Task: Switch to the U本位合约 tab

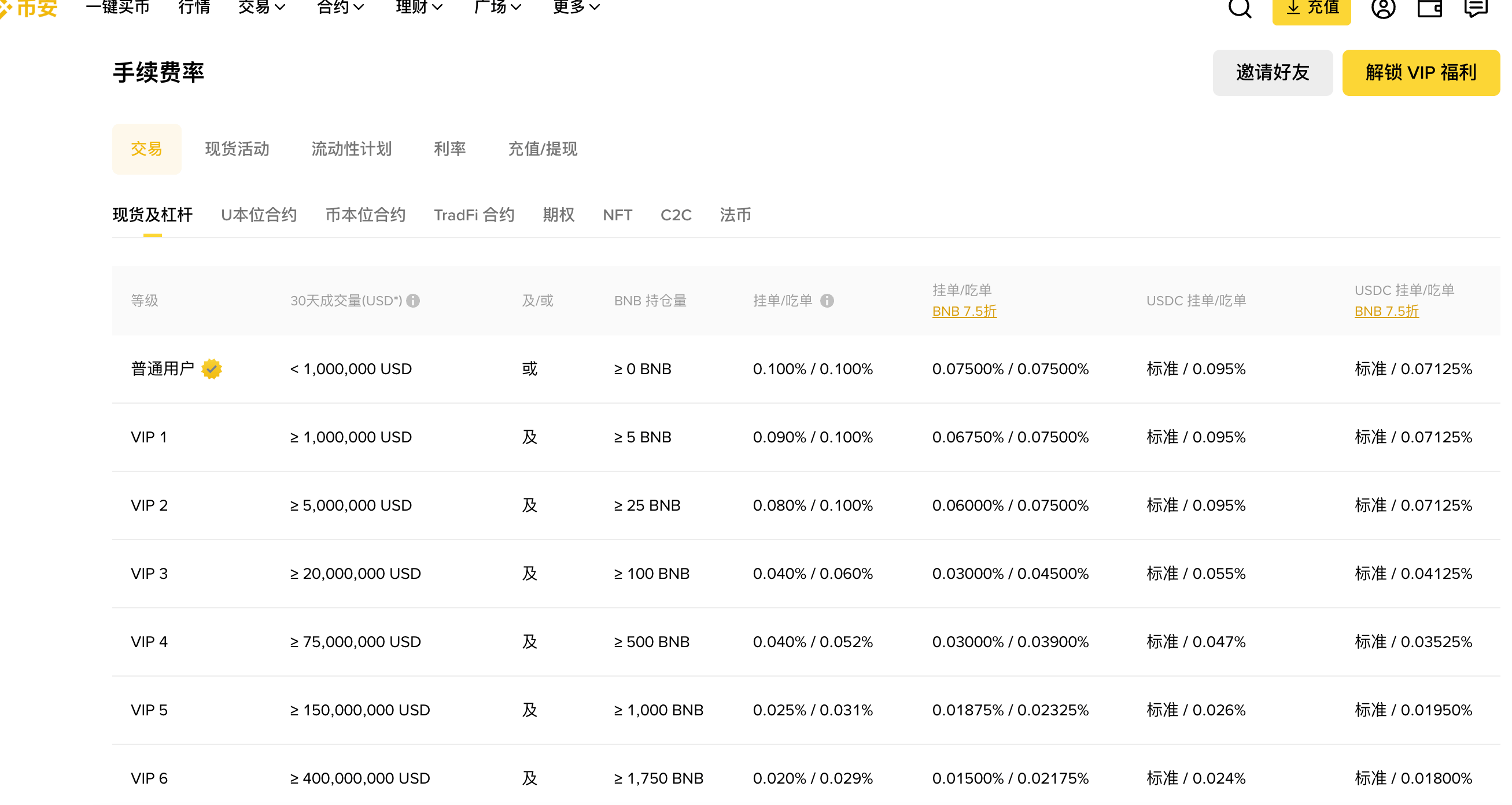Action: pyautogui.click(x=259, y=215)
